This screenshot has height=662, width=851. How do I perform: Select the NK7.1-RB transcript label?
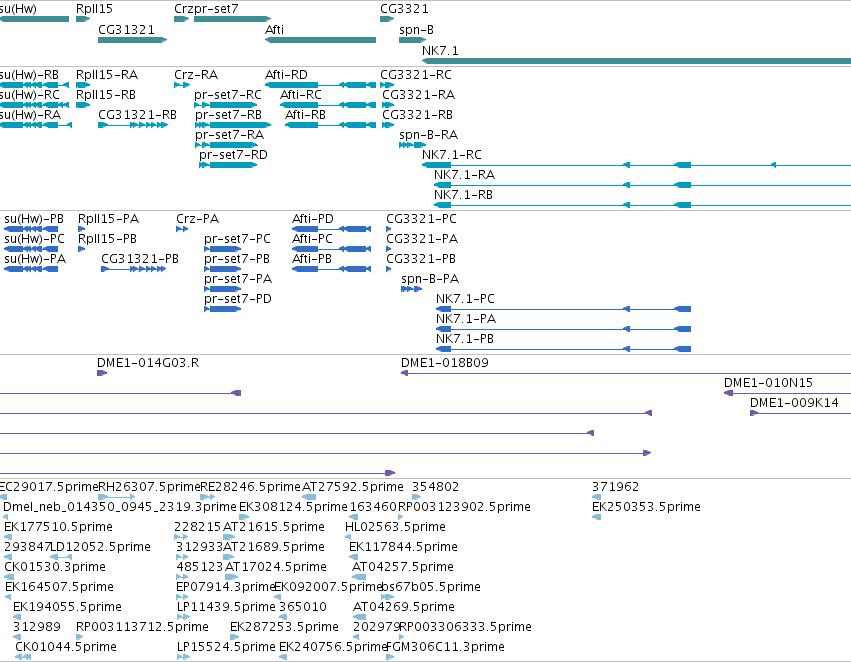pyautogui.click(x=463, y=195)
